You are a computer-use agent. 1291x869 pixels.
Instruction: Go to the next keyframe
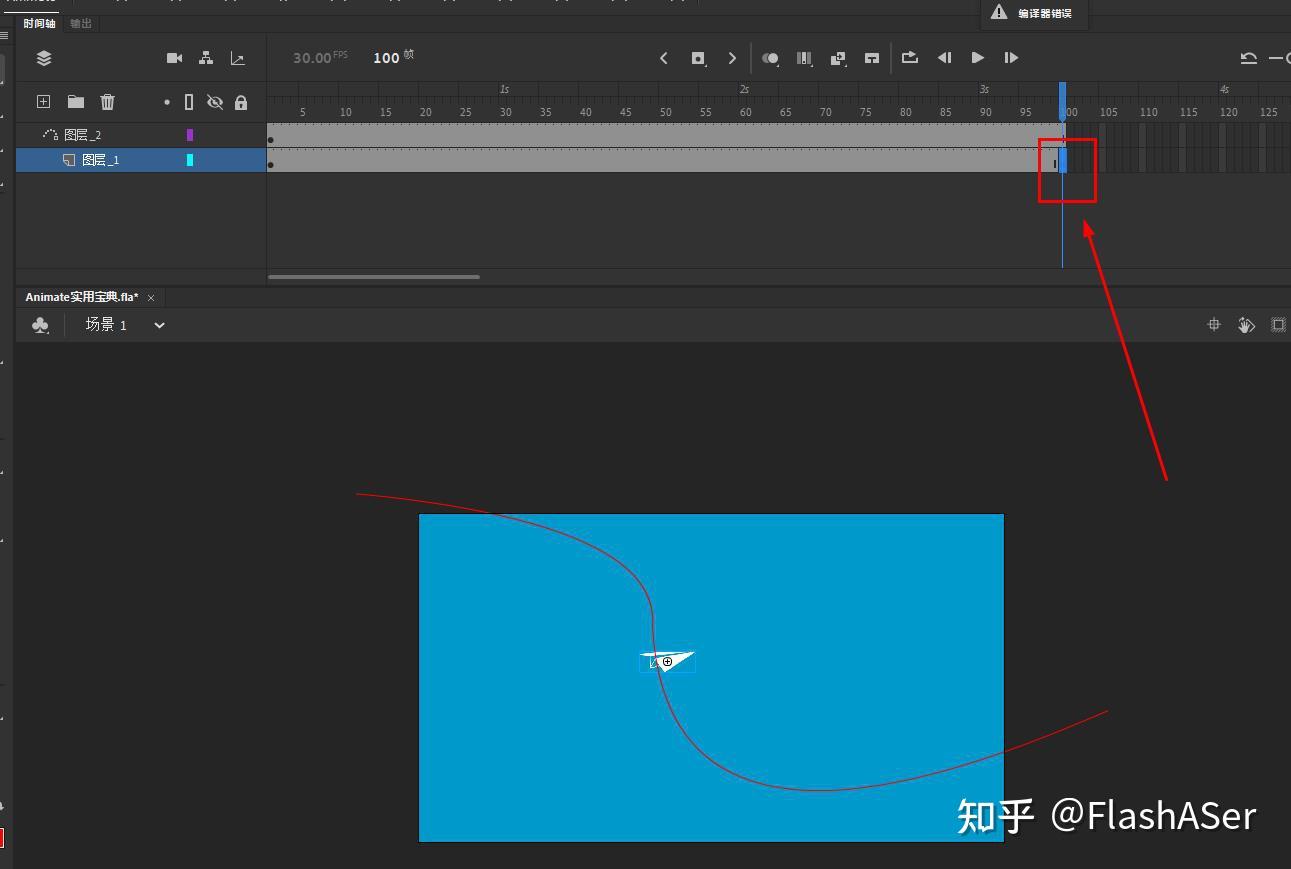[732, 58]
